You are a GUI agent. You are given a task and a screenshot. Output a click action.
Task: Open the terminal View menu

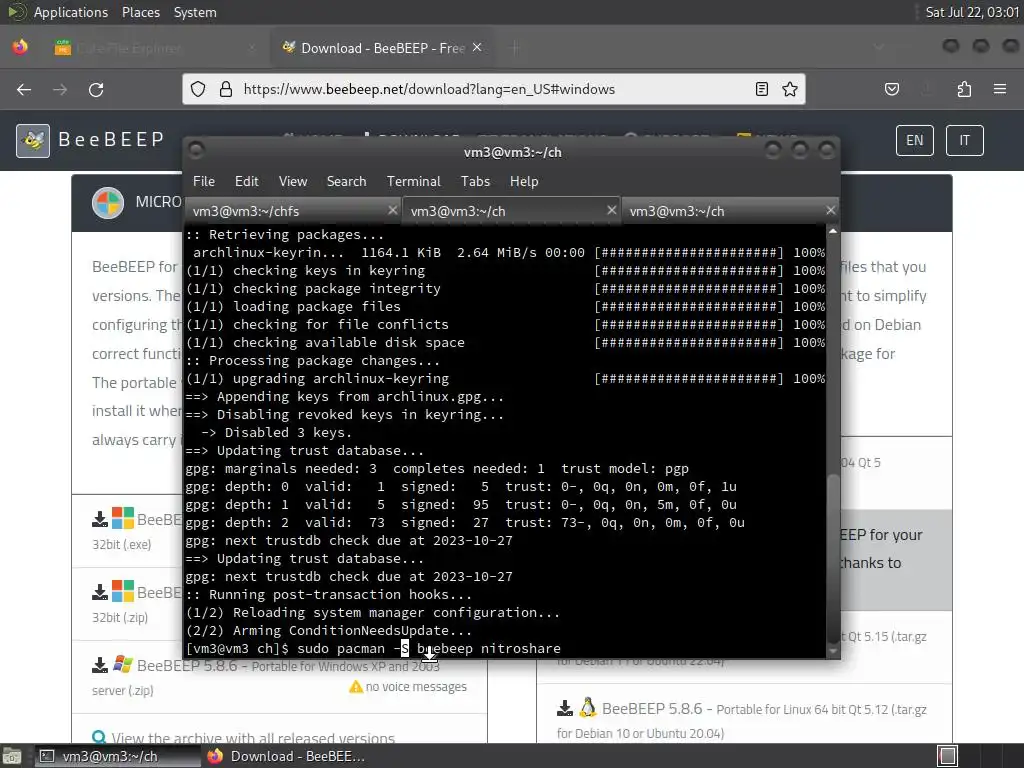coord(293,182)
